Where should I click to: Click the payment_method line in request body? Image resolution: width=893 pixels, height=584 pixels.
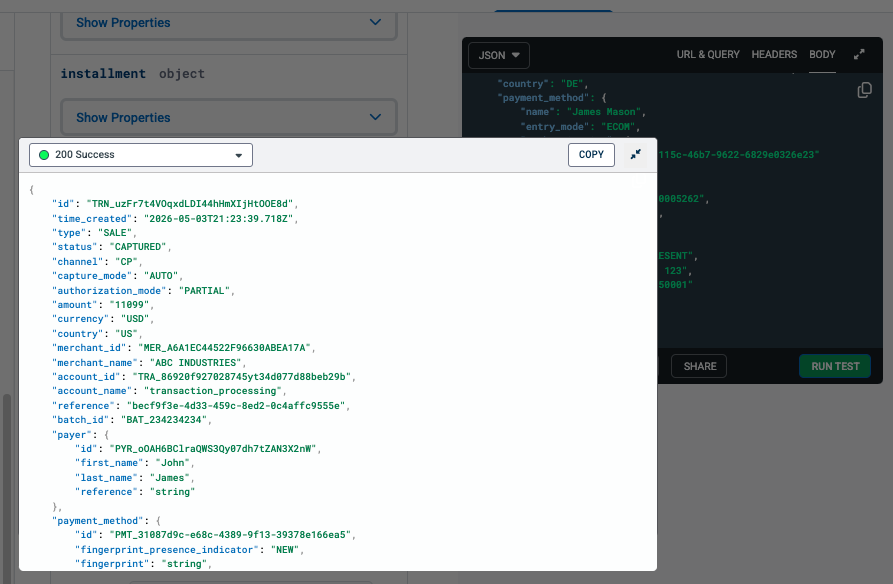coord(552,98)
